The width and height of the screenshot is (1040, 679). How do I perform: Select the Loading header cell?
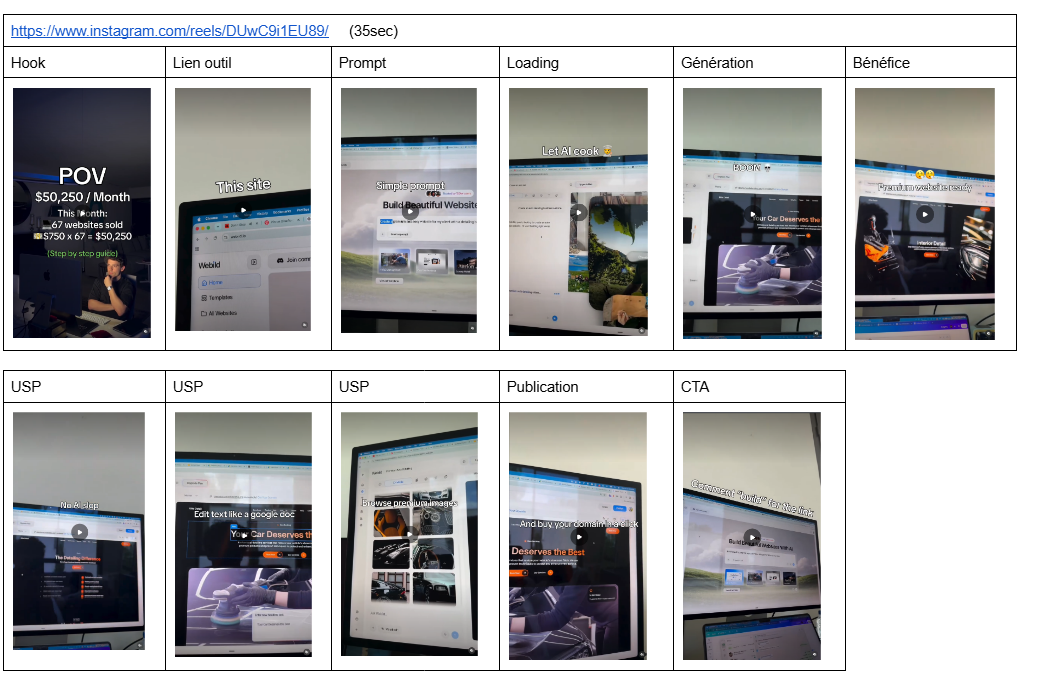tap(587, 62)
